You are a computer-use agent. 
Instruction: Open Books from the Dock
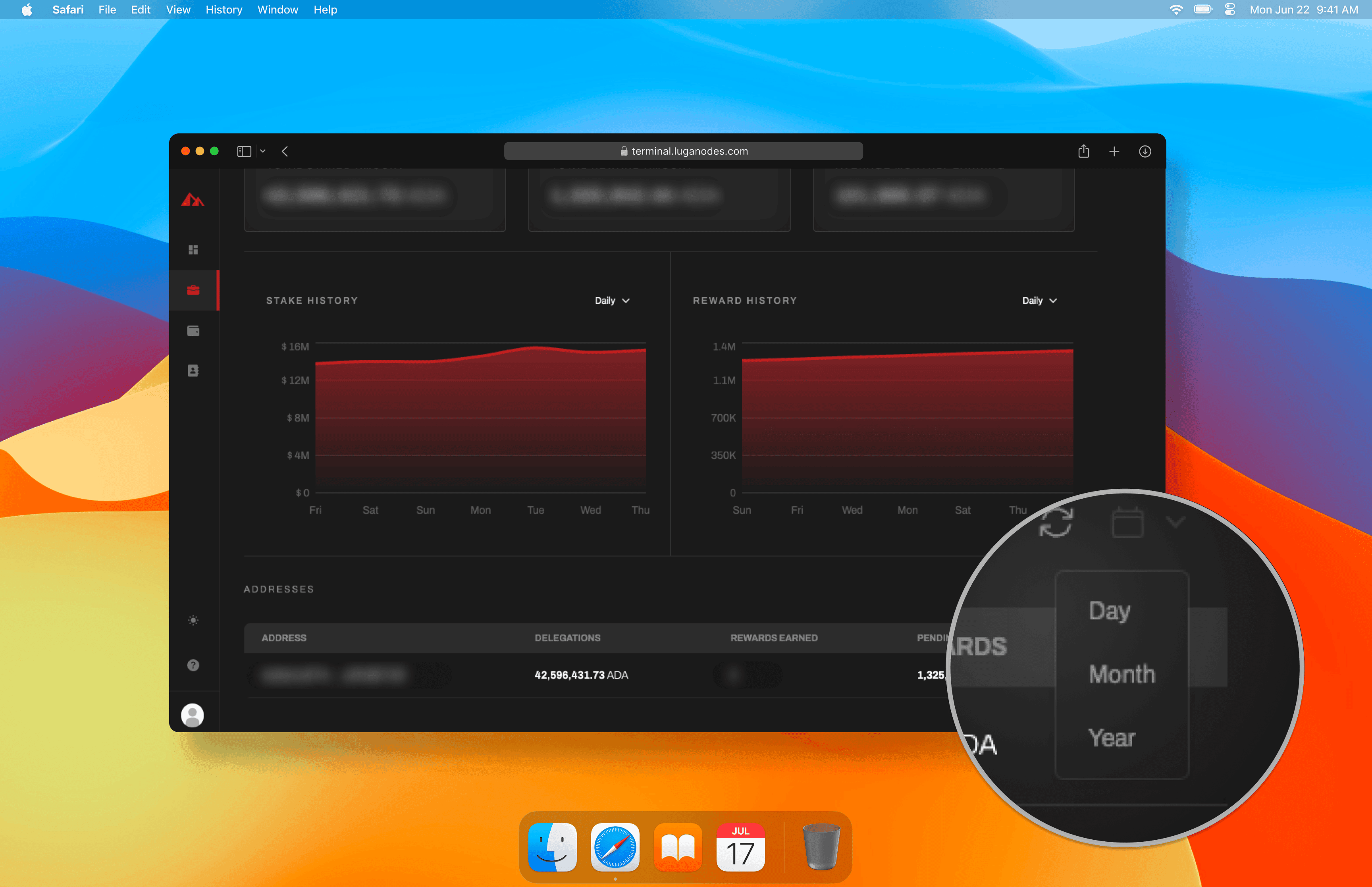click(x=678, y=847)
